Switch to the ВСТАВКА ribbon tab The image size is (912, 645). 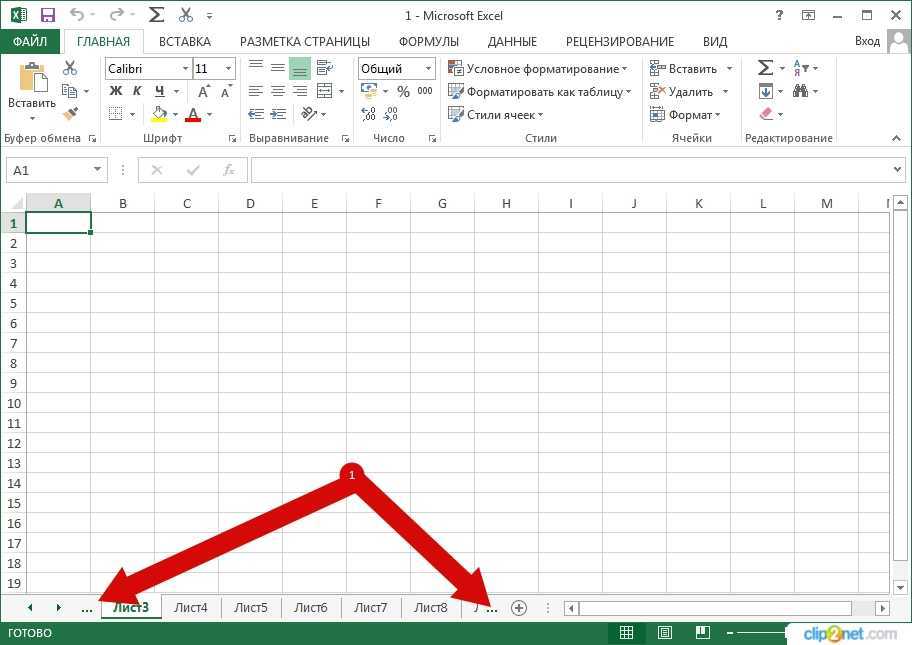(x=184, y=41)
